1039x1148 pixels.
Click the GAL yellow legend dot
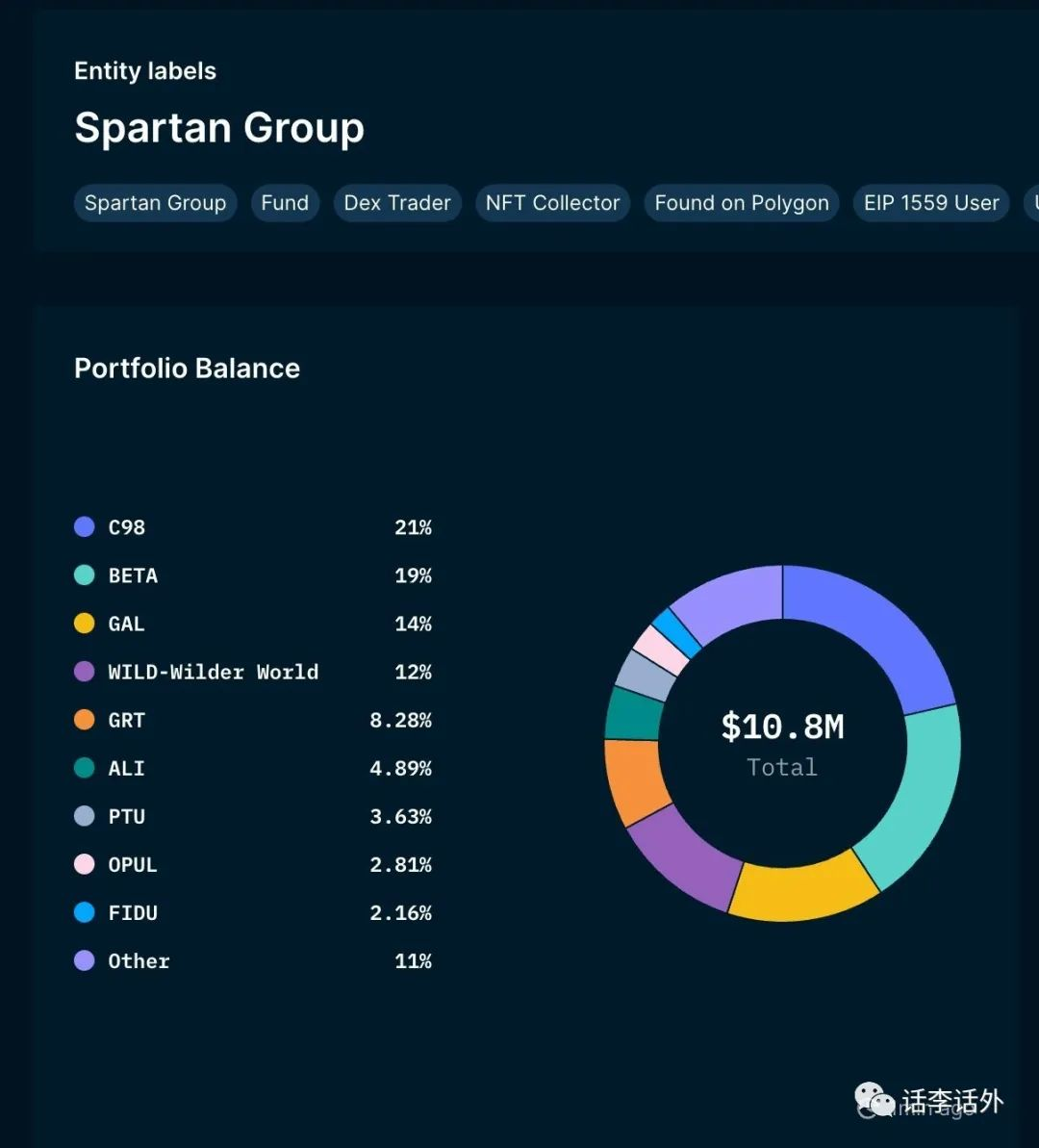coord(85,624)
